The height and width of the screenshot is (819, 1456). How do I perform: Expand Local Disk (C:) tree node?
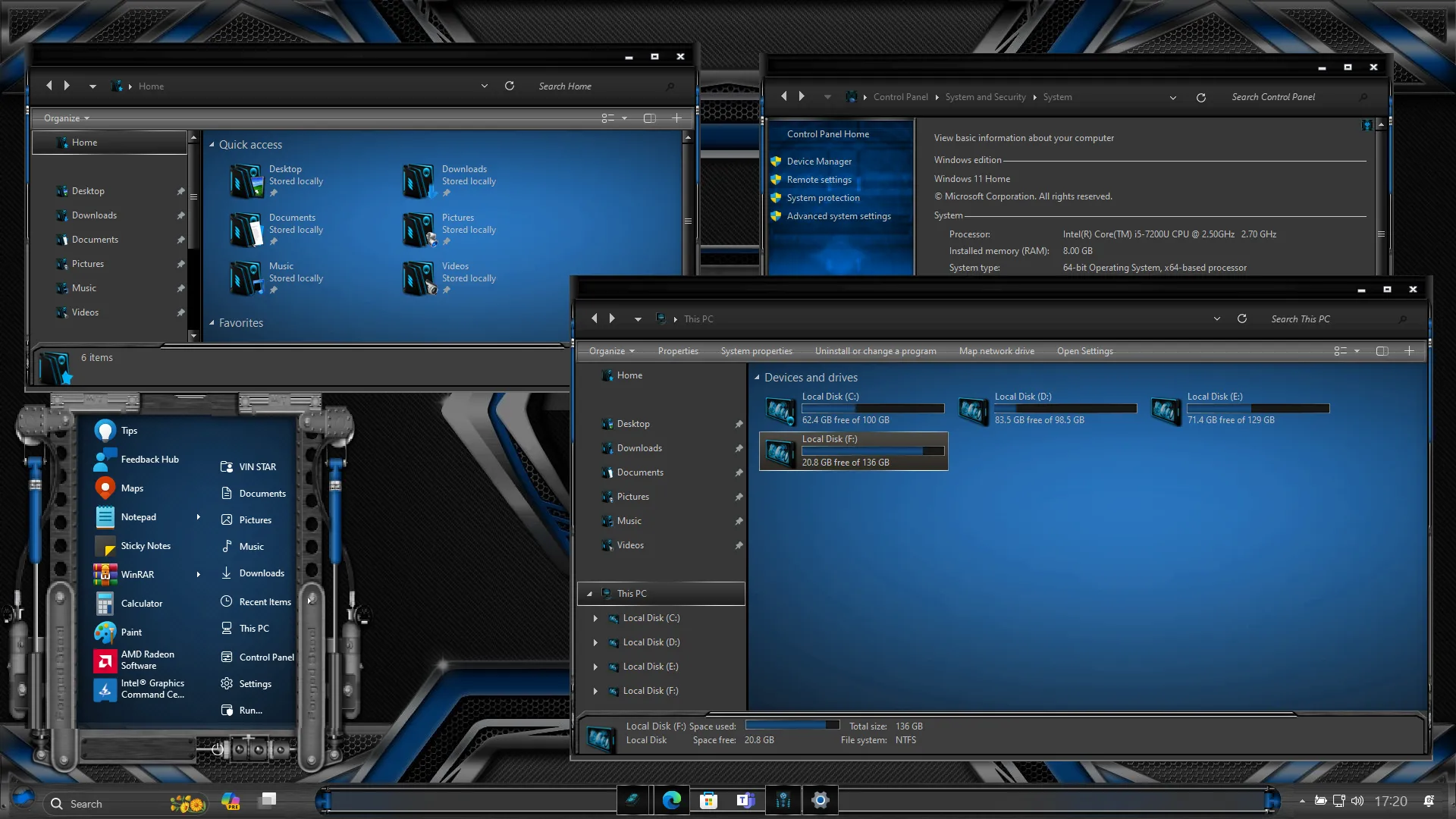click(595, 618)
